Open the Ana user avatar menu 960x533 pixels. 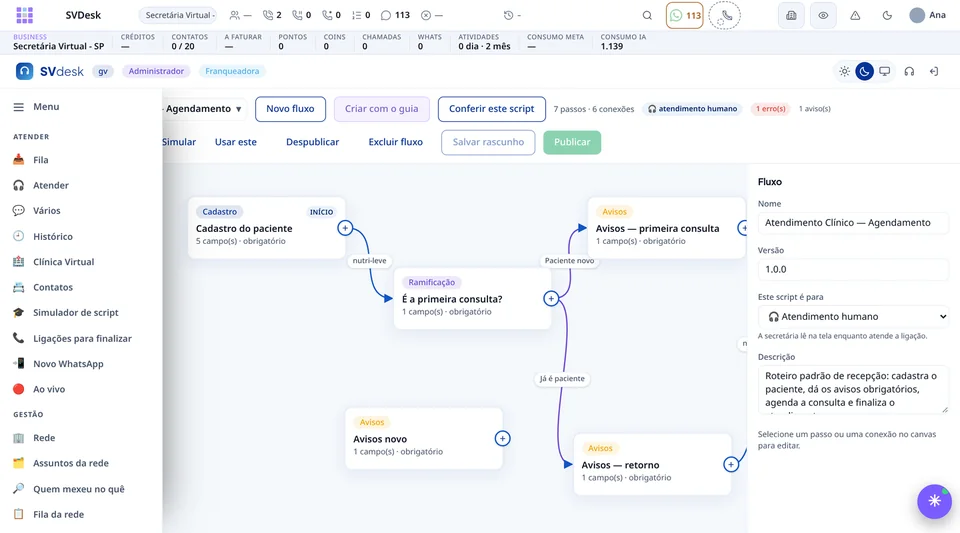tap(928, 15)
